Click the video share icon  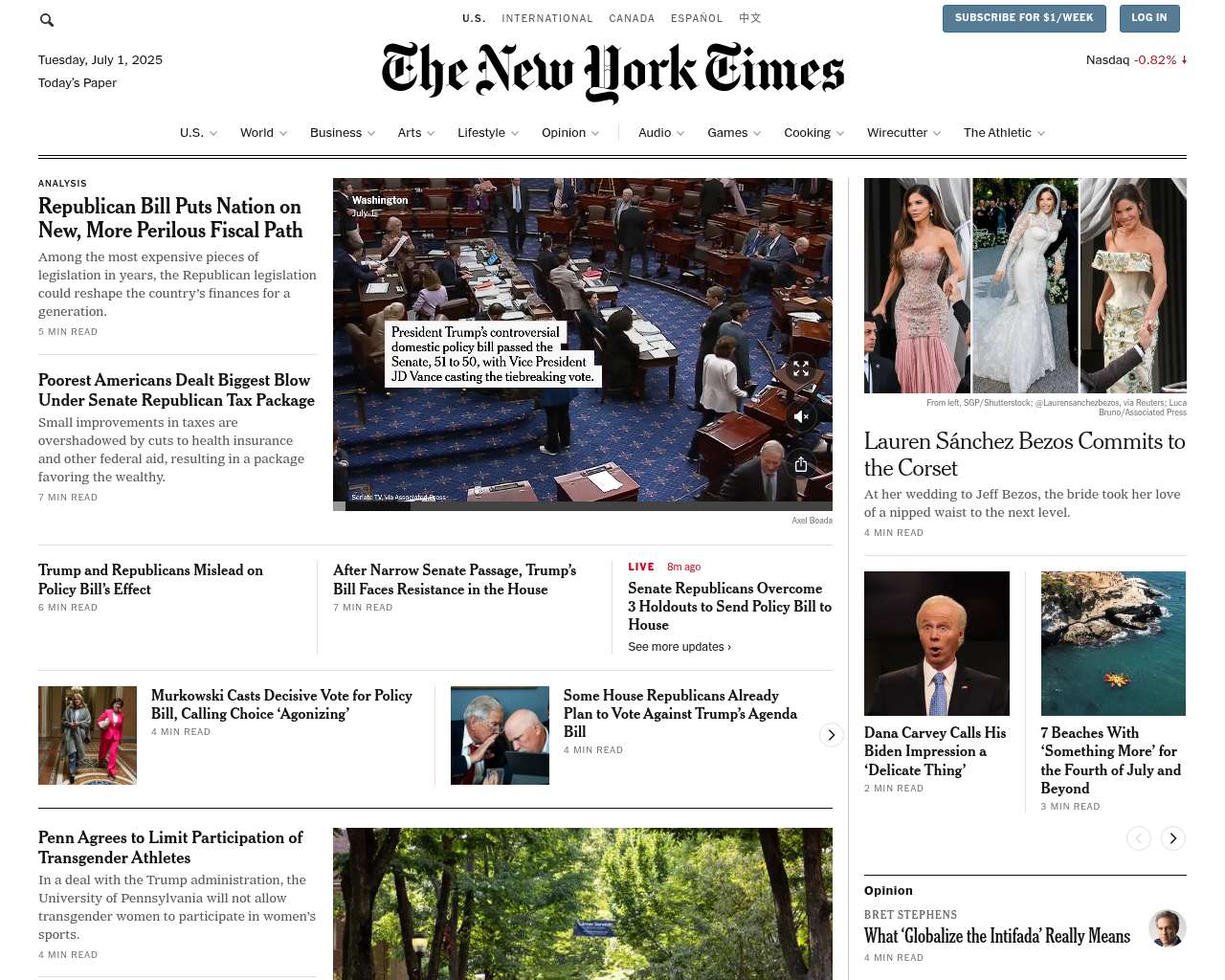pos(801,464)
